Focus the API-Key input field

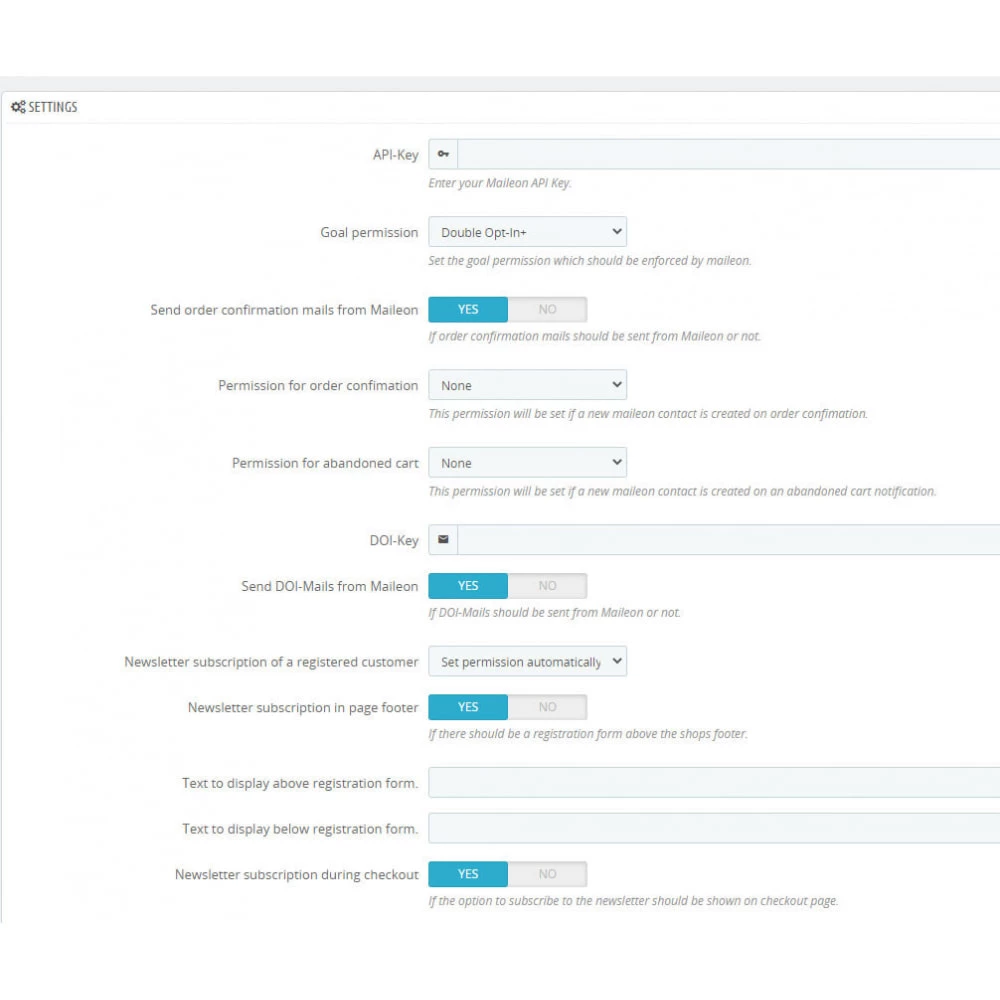pyautogui.click(x=728, y=154)
